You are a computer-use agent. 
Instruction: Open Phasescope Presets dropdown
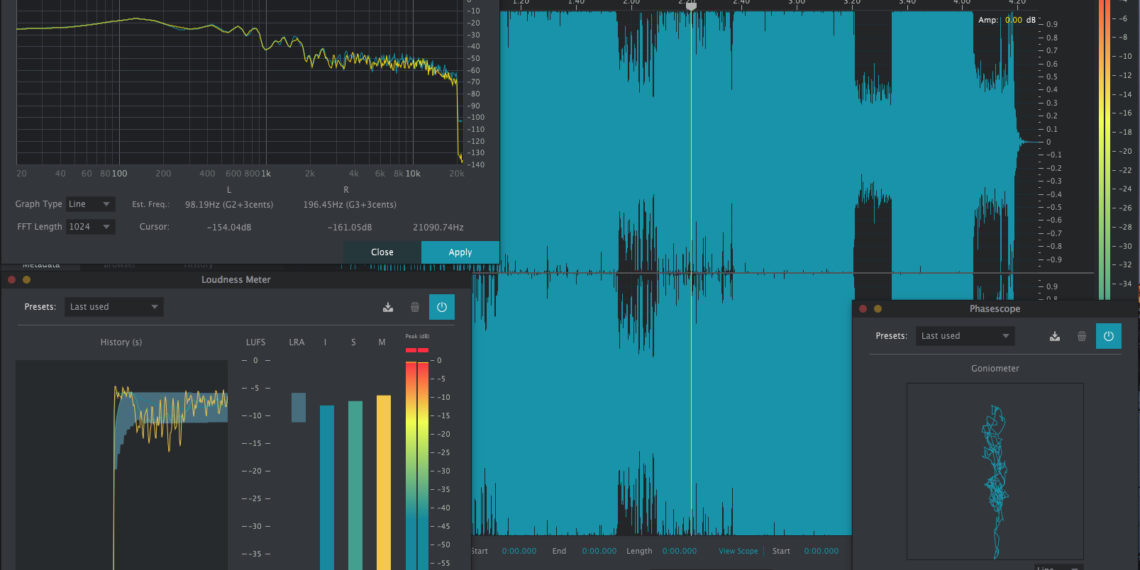click(964, 336)
